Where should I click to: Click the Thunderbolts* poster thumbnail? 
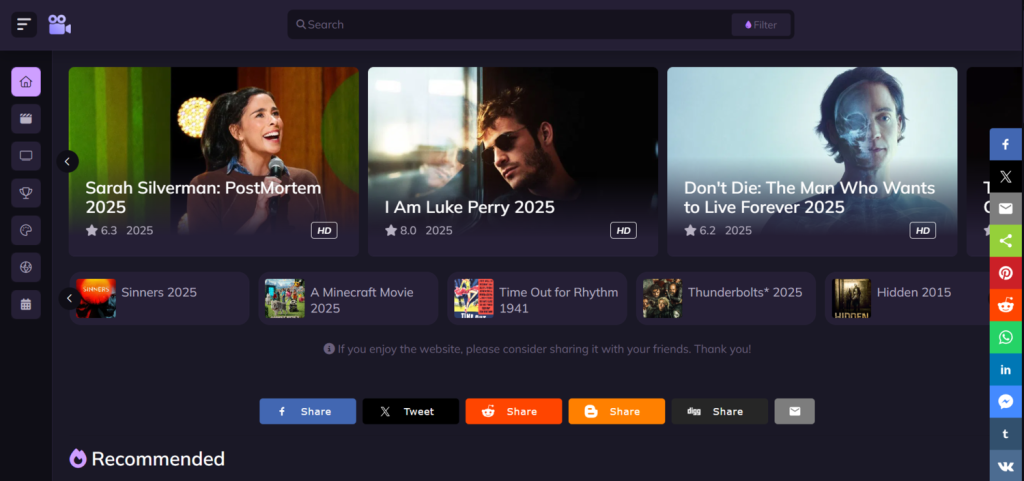662,298
